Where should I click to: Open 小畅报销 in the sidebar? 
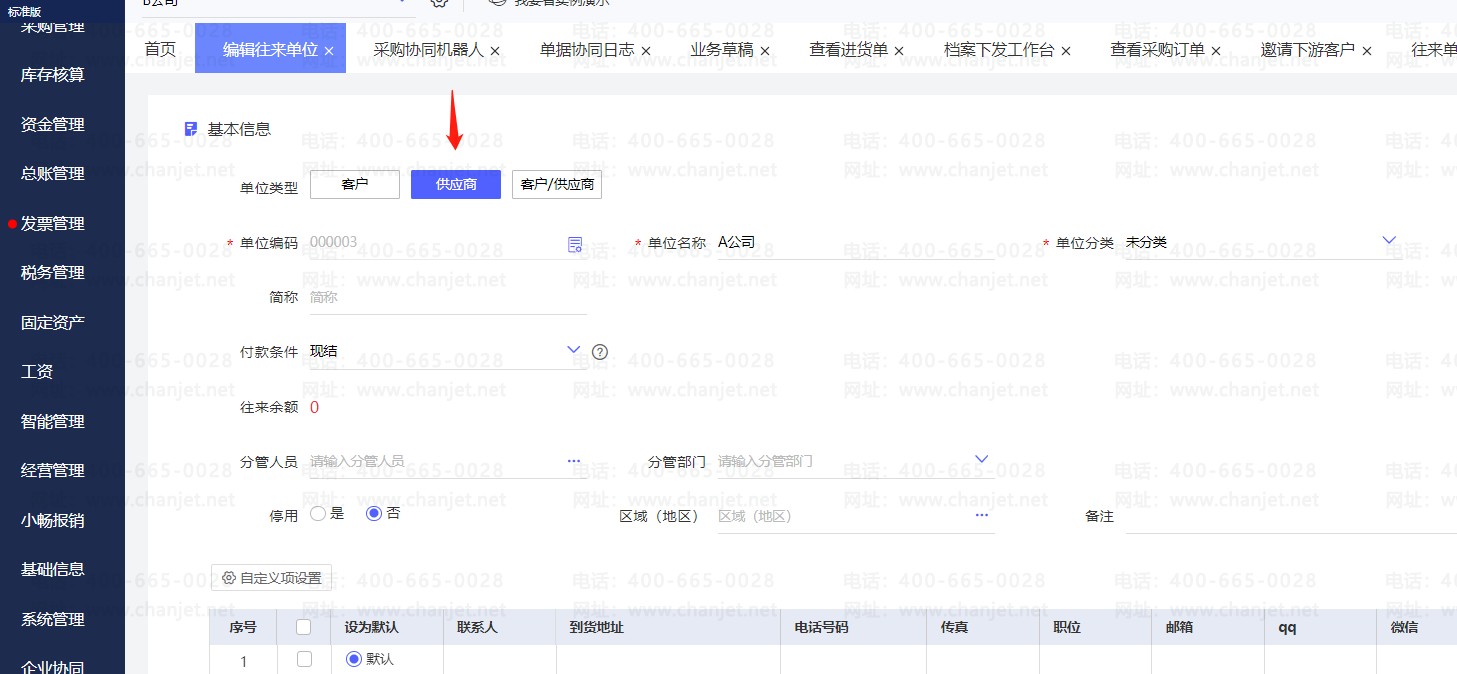[53, 520]
